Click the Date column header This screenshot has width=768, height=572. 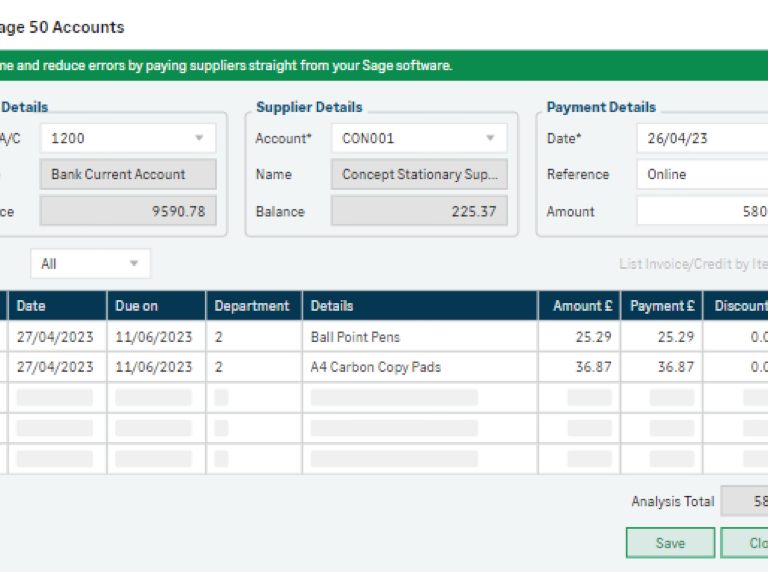57,306
